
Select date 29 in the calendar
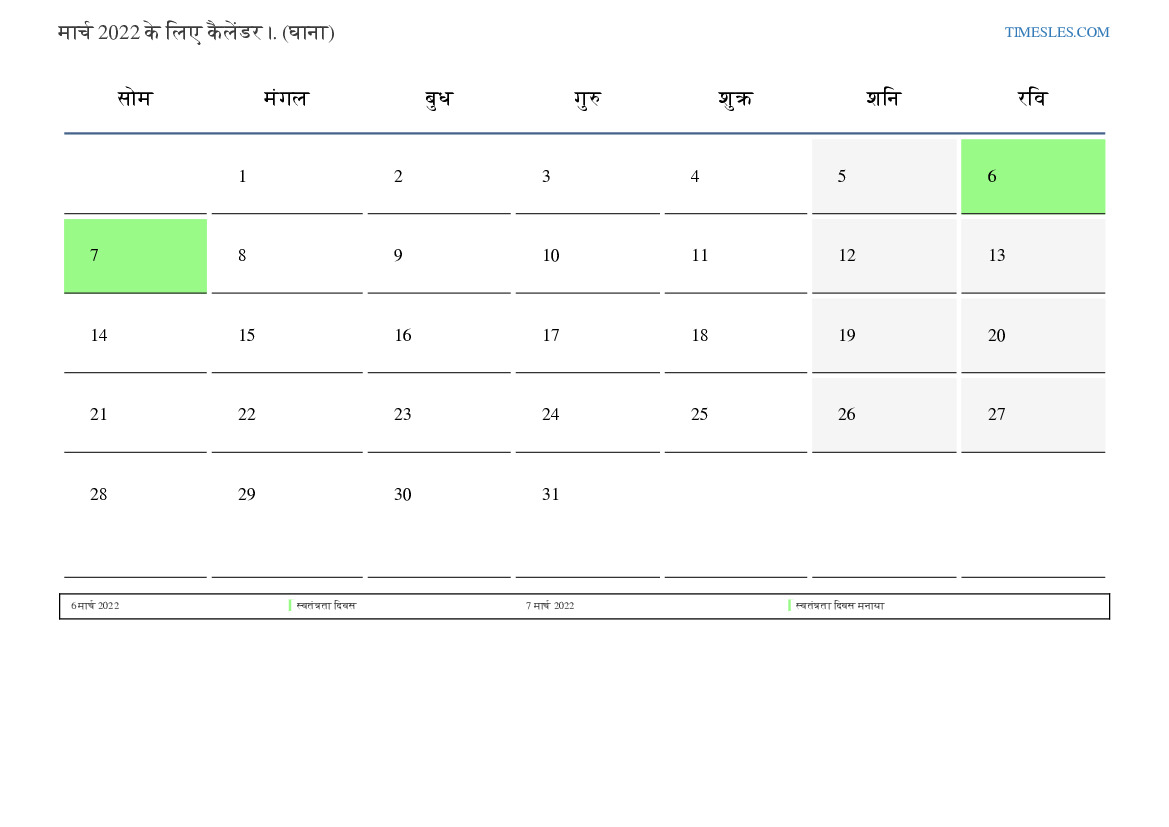(287, 517)
